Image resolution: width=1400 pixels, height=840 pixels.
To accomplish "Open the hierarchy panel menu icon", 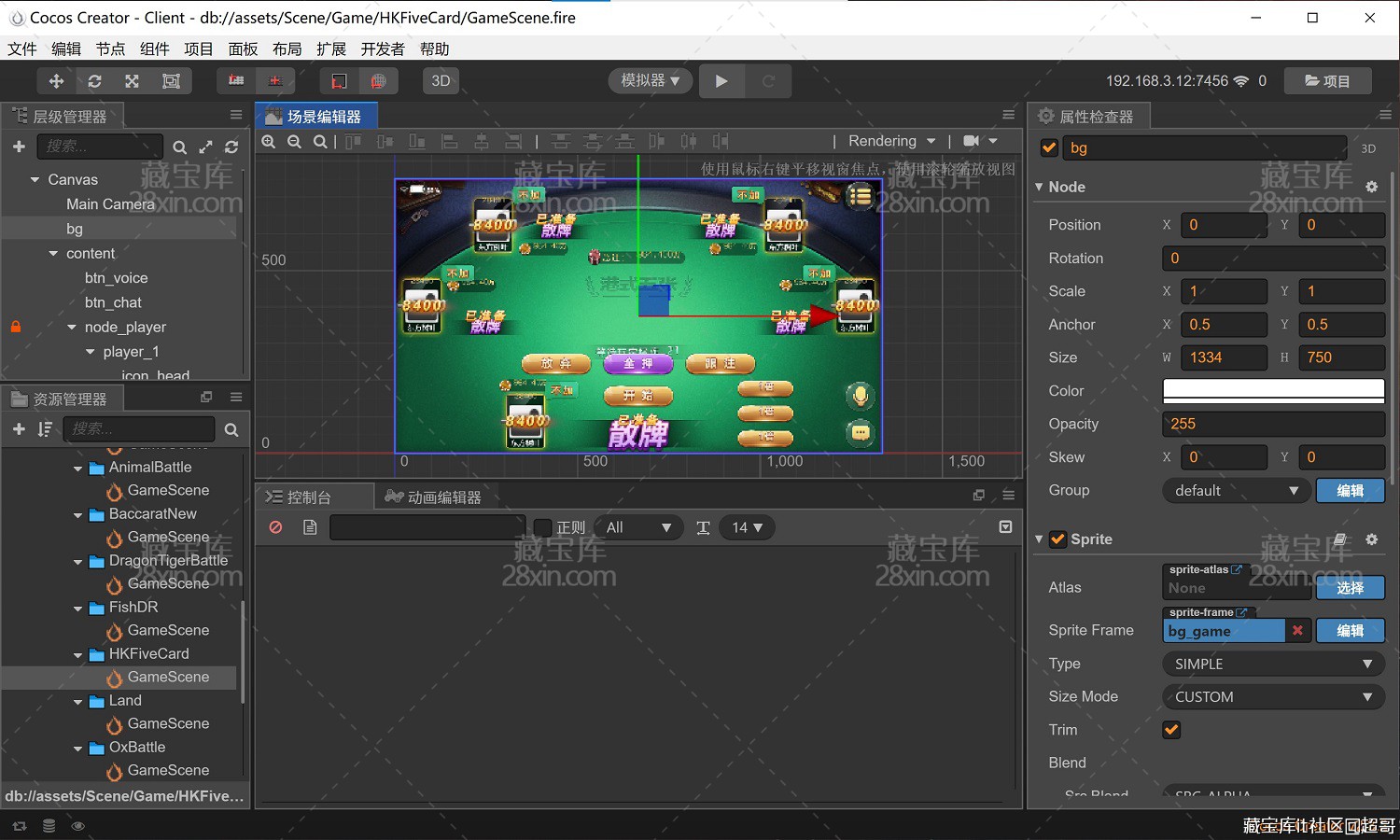I will (x=236, y=114).
